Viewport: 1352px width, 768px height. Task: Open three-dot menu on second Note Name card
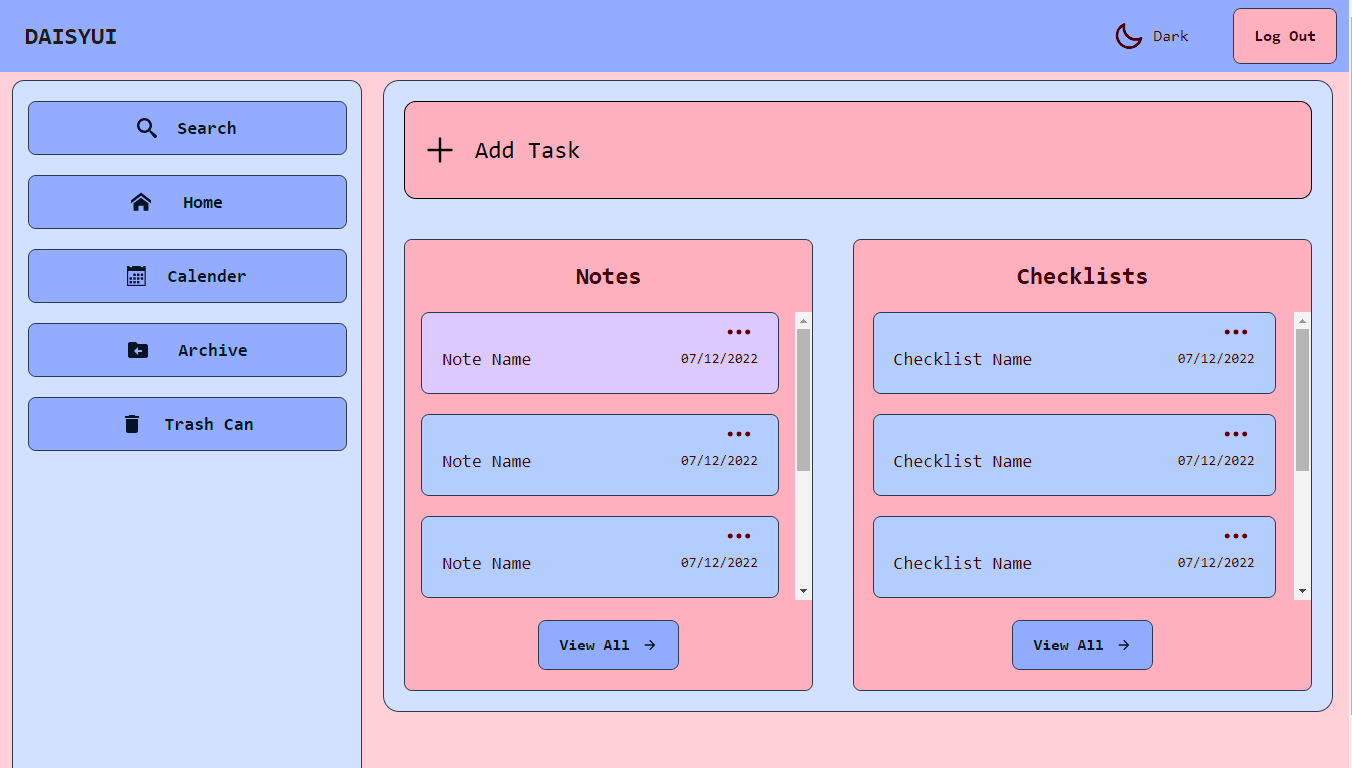pyautogui.click(x=739, y=434)
